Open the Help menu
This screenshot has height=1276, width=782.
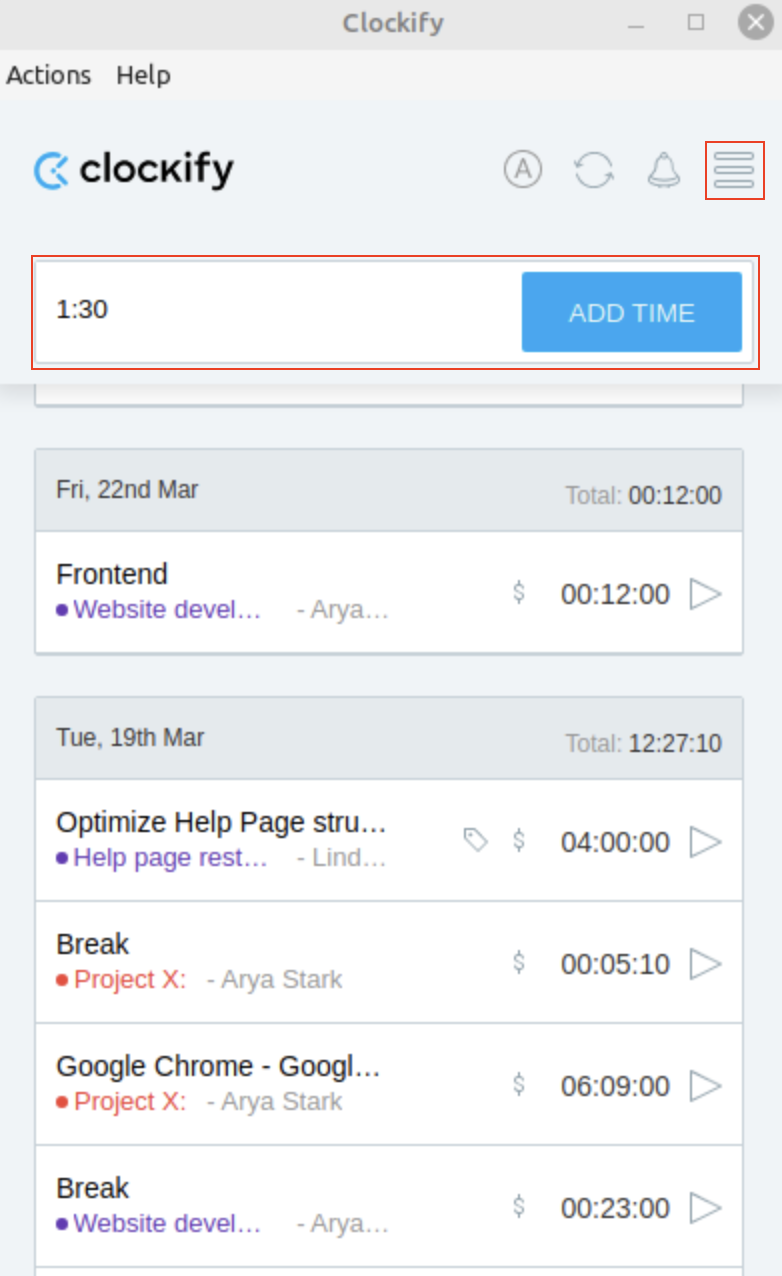[x=143, y=75]
